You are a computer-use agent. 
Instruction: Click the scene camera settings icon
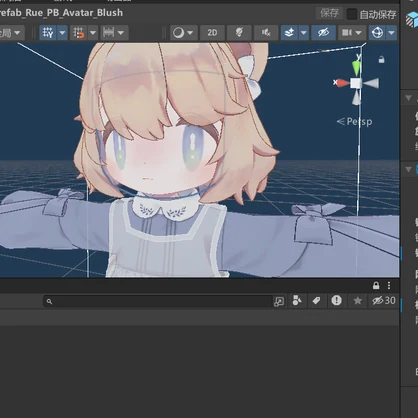[346, 33]
